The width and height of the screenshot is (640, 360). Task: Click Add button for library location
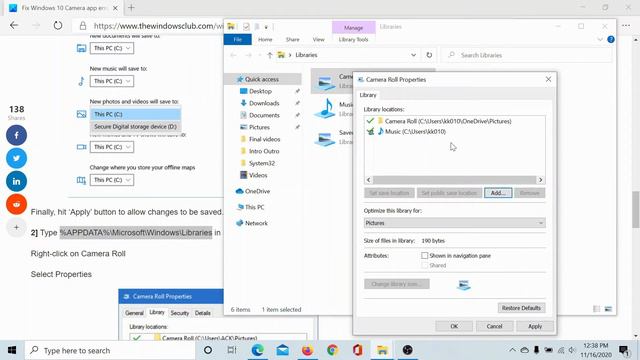pyautogui.click(x=498, y=193)
